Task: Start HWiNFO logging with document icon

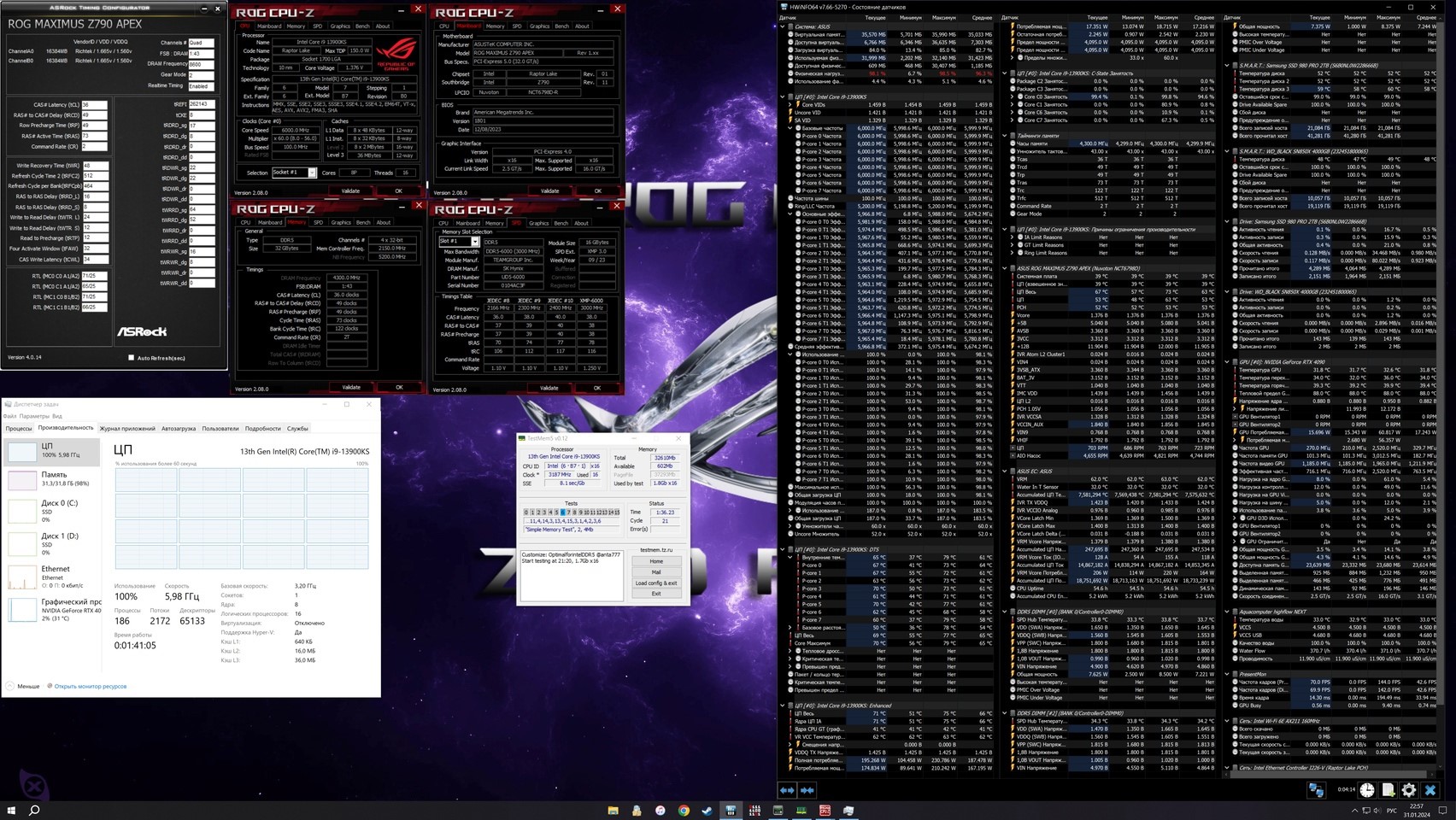Action: point(1388,790)
